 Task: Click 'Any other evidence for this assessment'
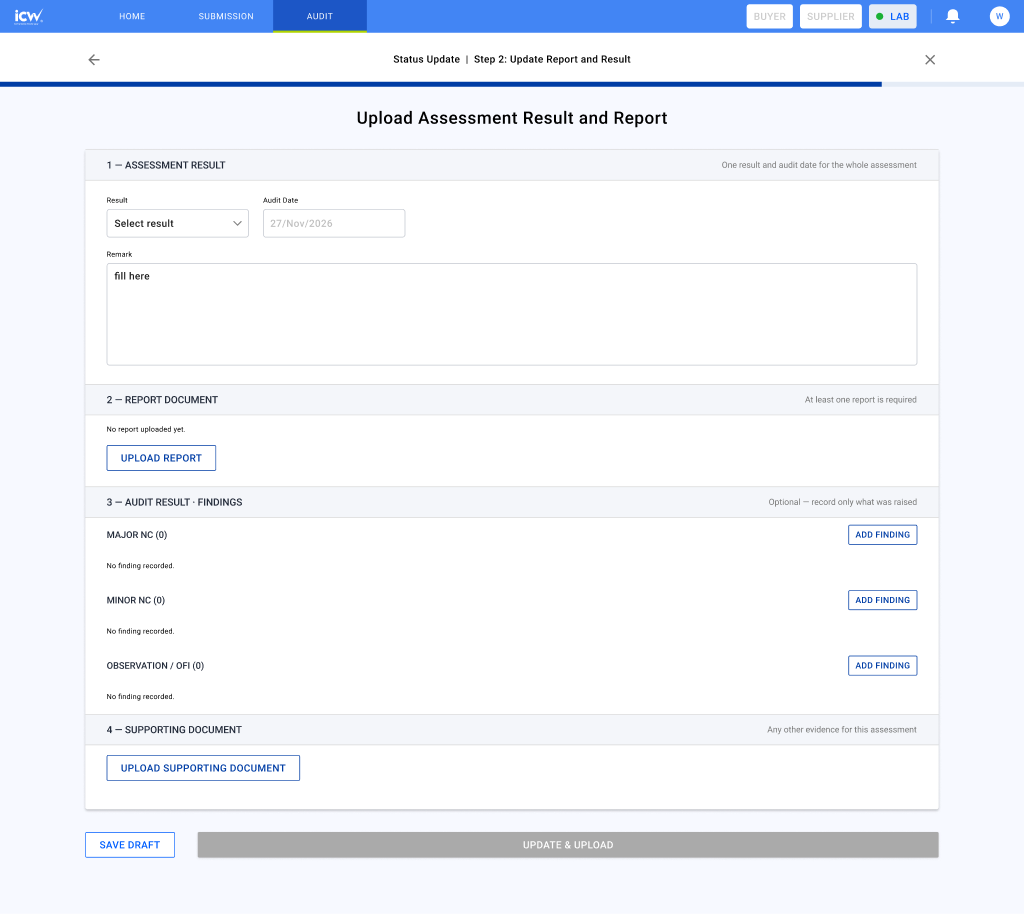[842, 730]
